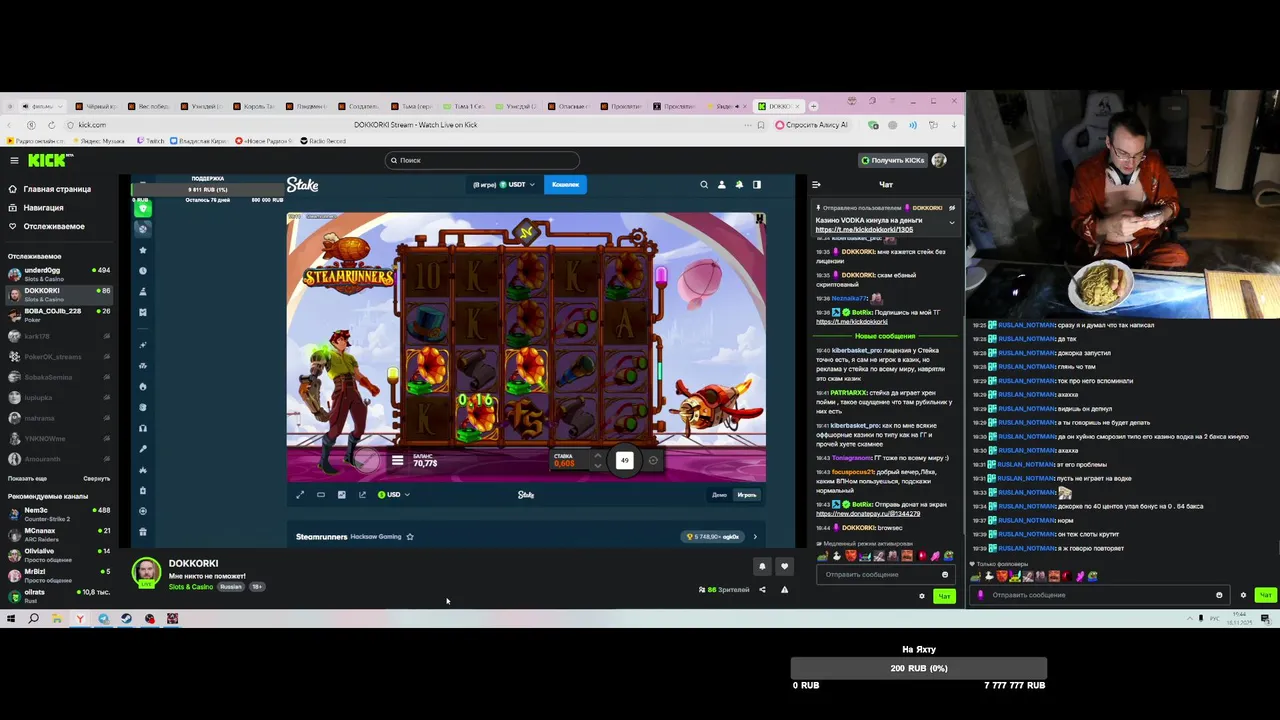Click the Stake sidebar clock recent icon
Screen dimensions: 1280x720
(143, 271)
